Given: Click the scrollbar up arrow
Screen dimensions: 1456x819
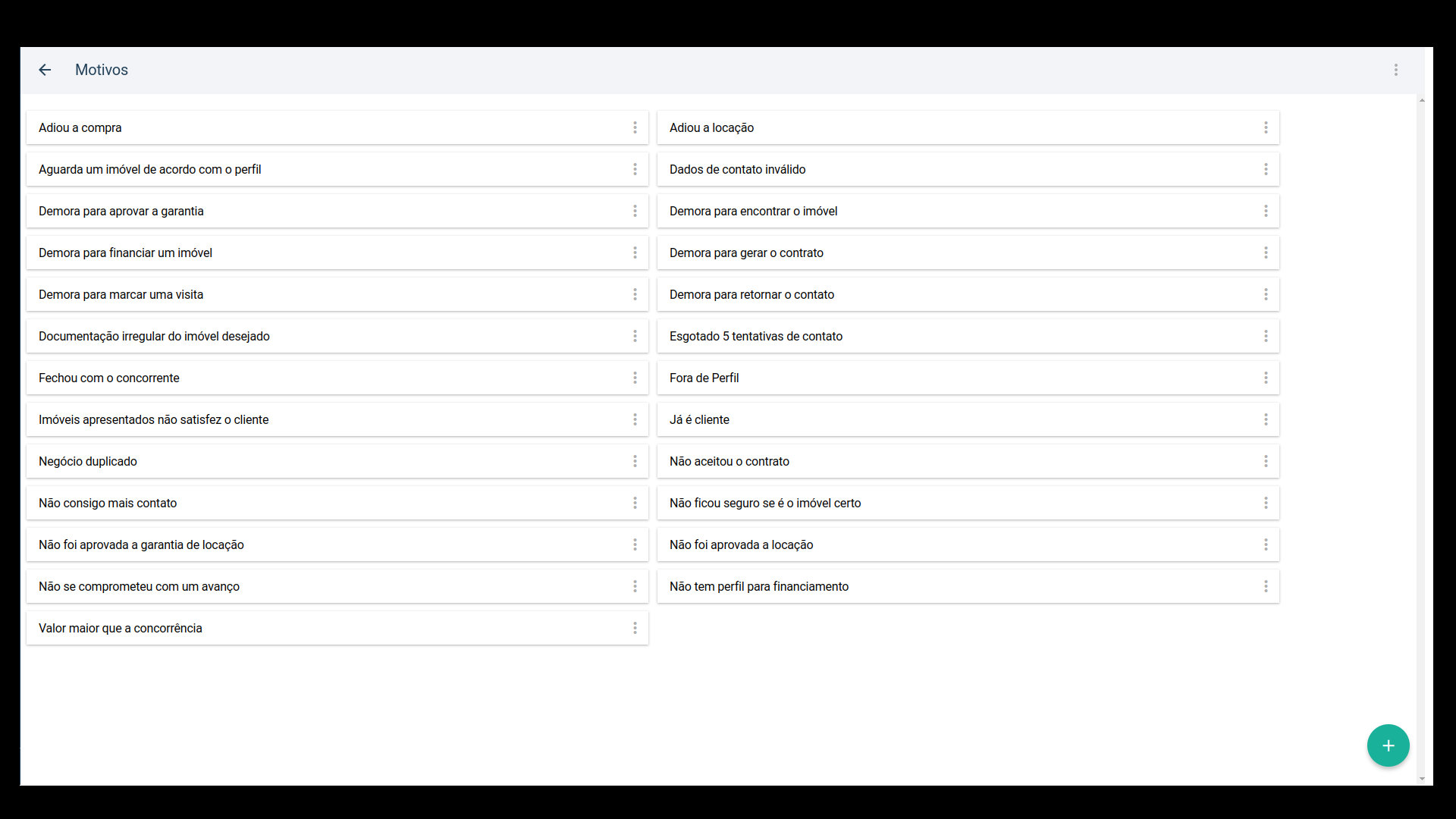Looking at the screenshot, I should (1421, 100).
